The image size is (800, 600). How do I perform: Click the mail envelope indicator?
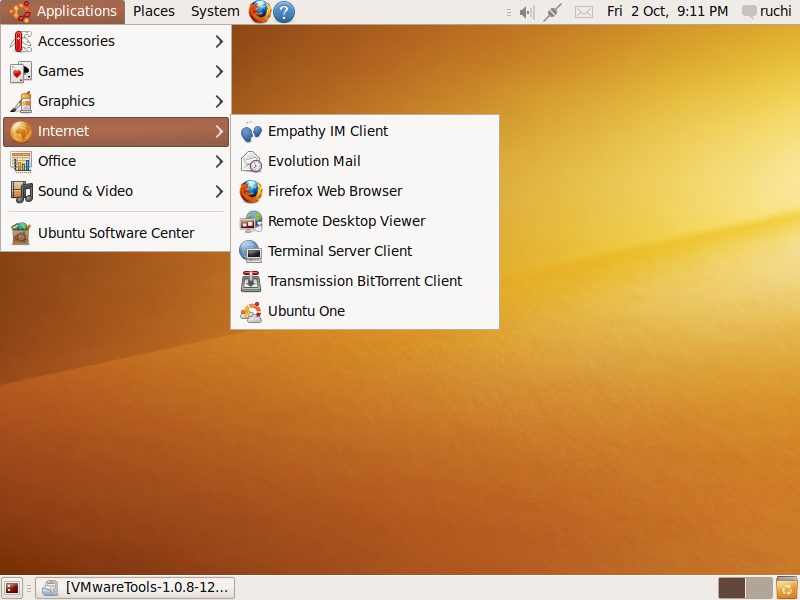click(x=584, y=12)
